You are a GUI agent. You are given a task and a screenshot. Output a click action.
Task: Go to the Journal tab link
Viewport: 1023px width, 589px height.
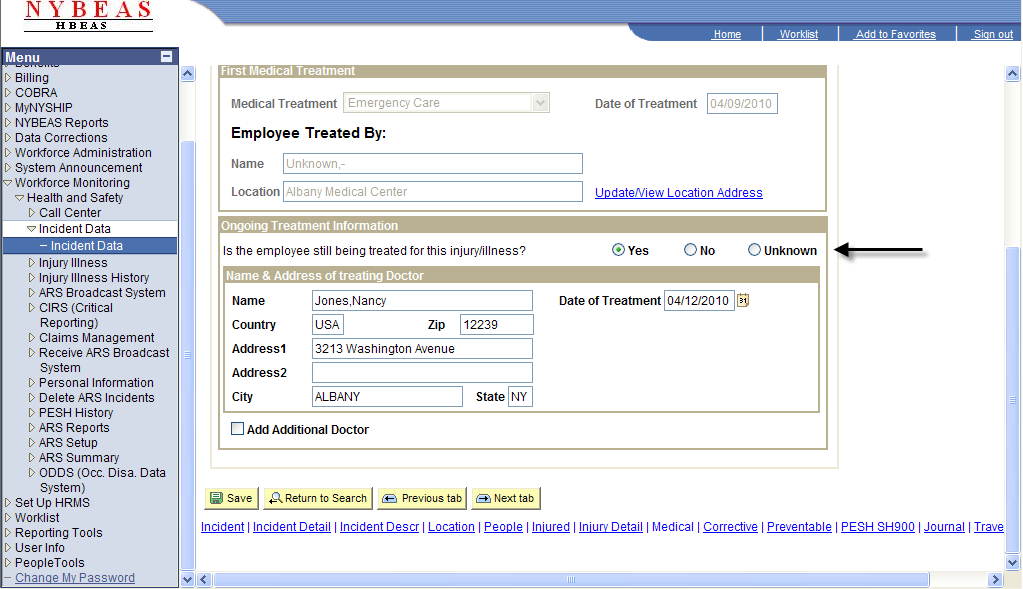click(x=944, y=527)
